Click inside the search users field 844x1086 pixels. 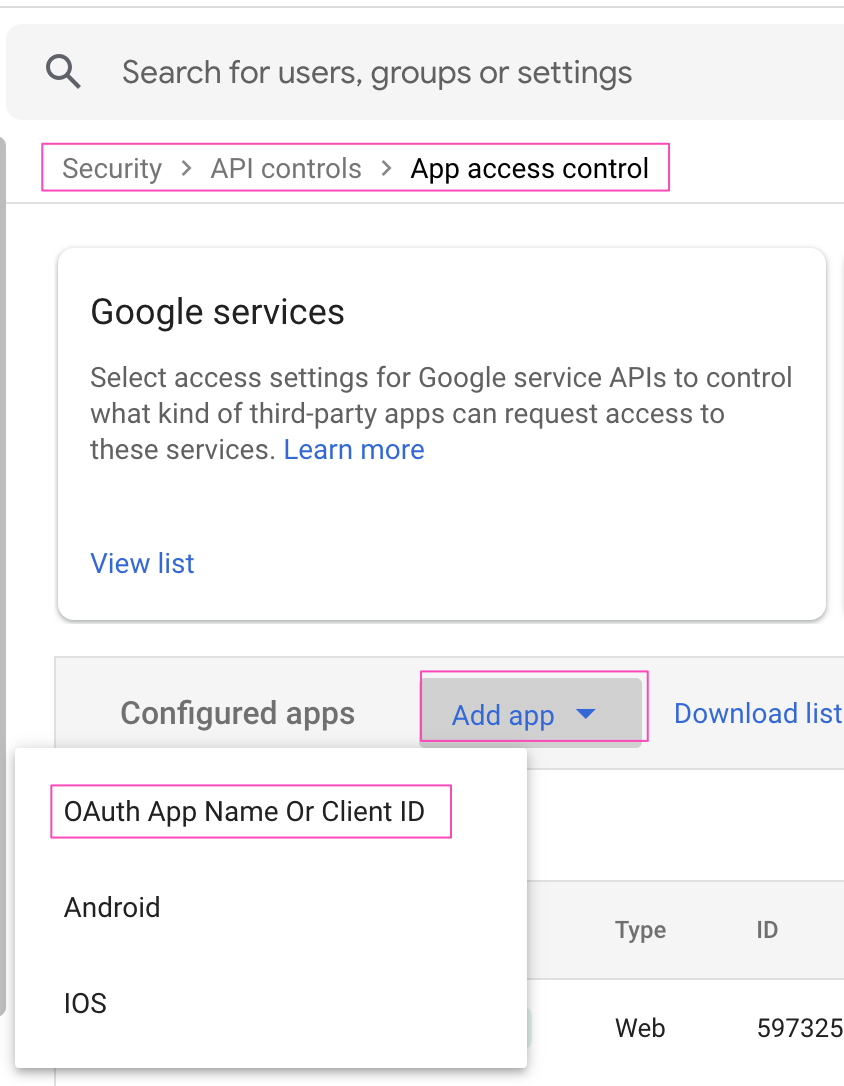[376, 71]
